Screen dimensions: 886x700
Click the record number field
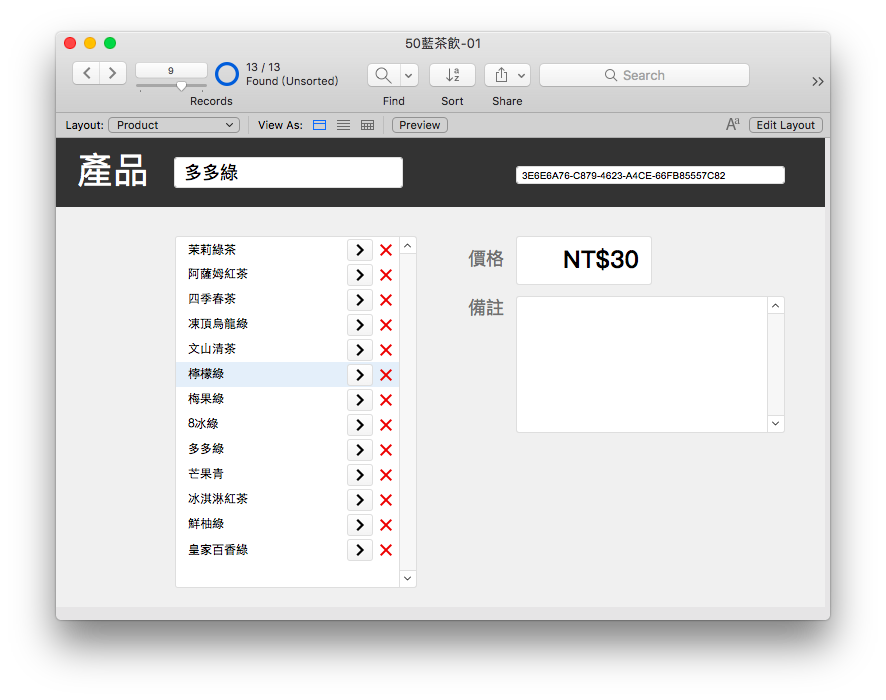tap(171, 71)
